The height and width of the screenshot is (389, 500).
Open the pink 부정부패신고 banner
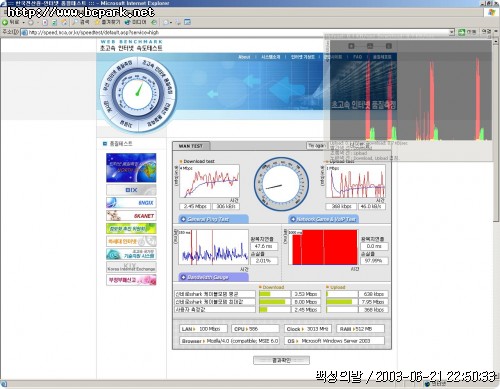point(131,280)
